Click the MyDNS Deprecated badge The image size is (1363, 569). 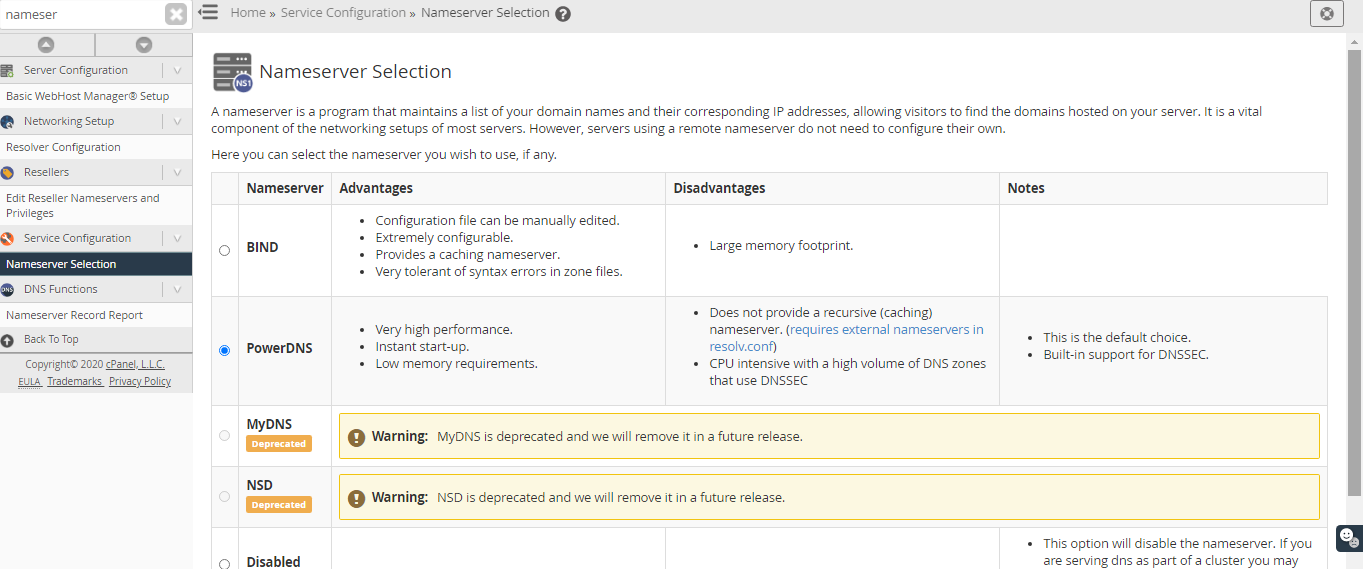click(x=279, y=444)
